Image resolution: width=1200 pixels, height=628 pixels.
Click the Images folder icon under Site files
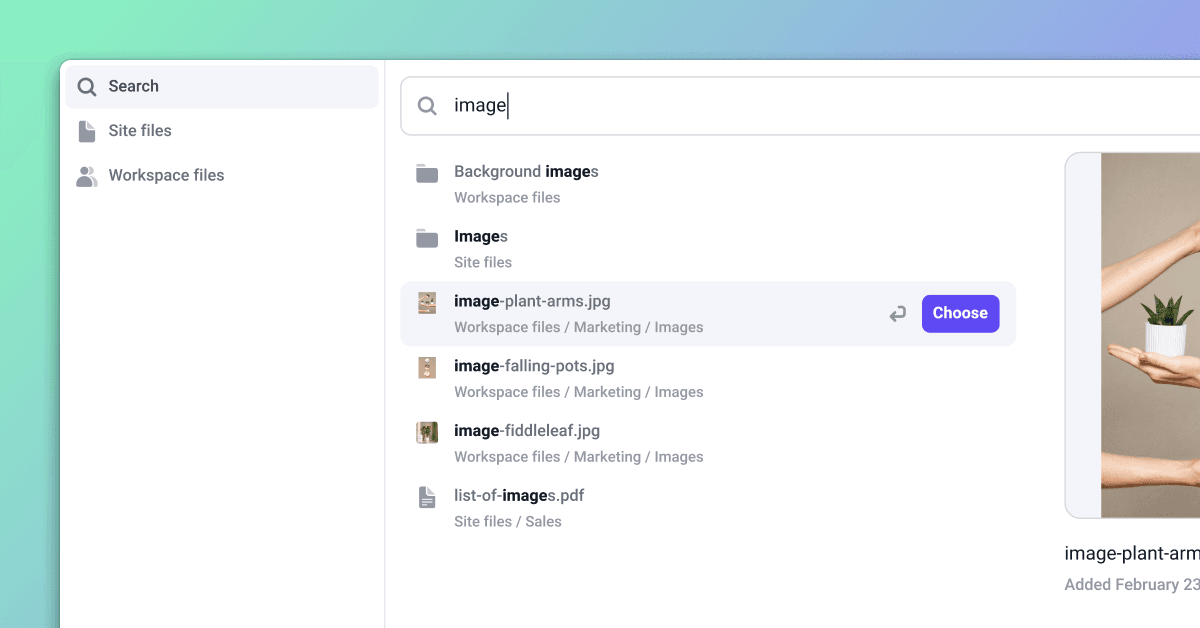click(x=426, y=238)
